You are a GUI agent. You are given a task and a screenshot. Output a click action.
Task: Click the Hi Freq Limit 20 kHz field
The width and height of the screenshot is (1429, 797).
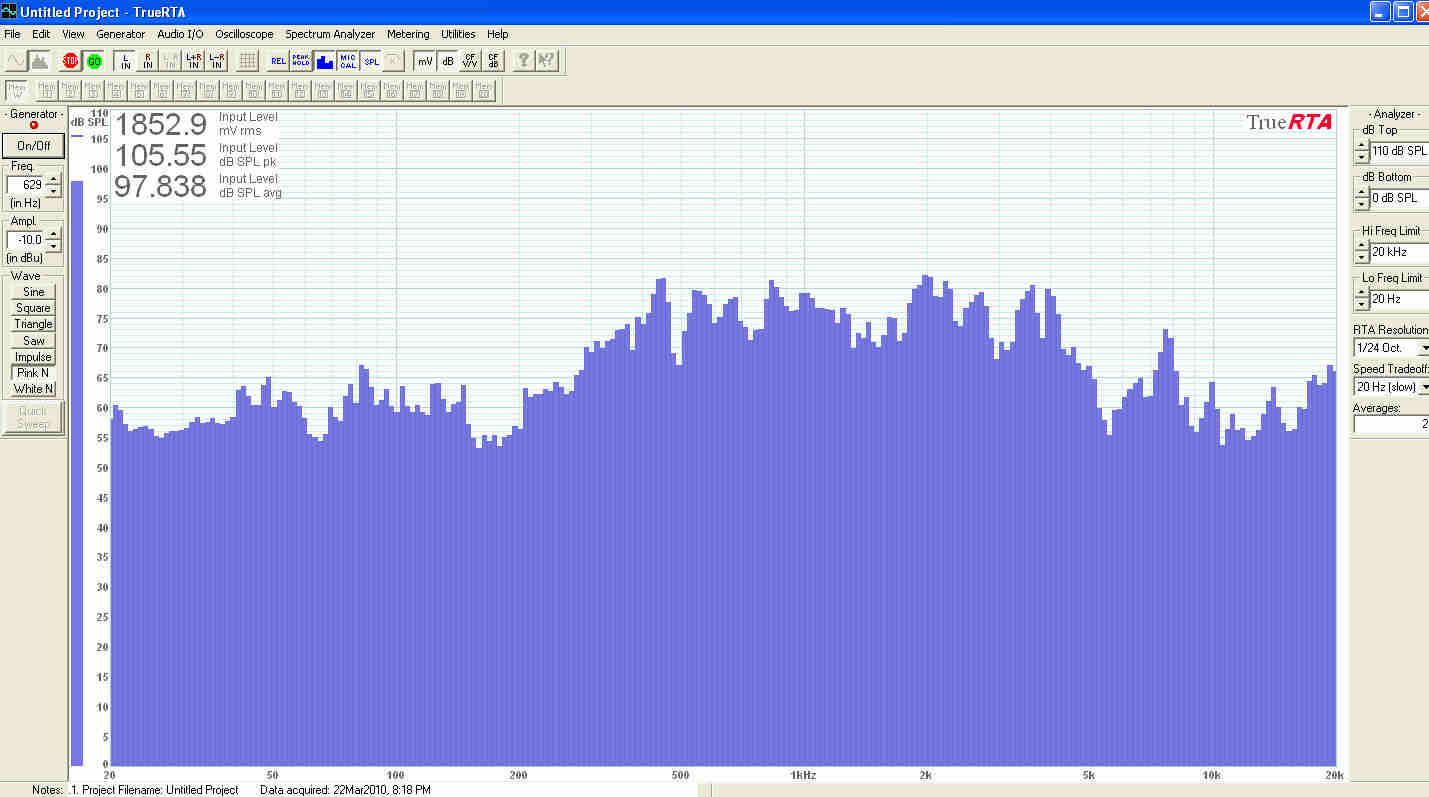click(1399, 252)
